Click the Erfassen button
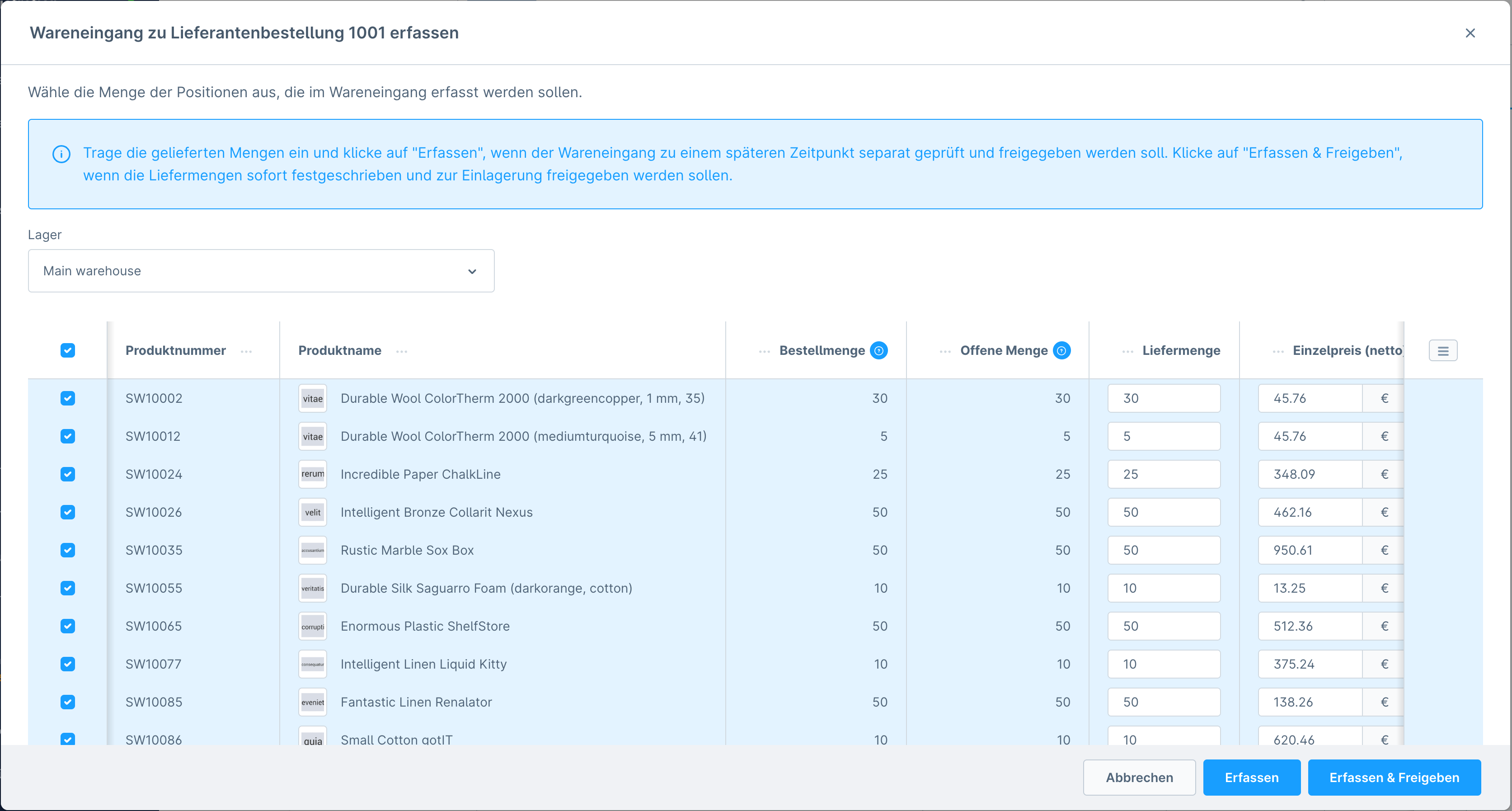Screen dimensions: 1512x811 click(1251, 778)
